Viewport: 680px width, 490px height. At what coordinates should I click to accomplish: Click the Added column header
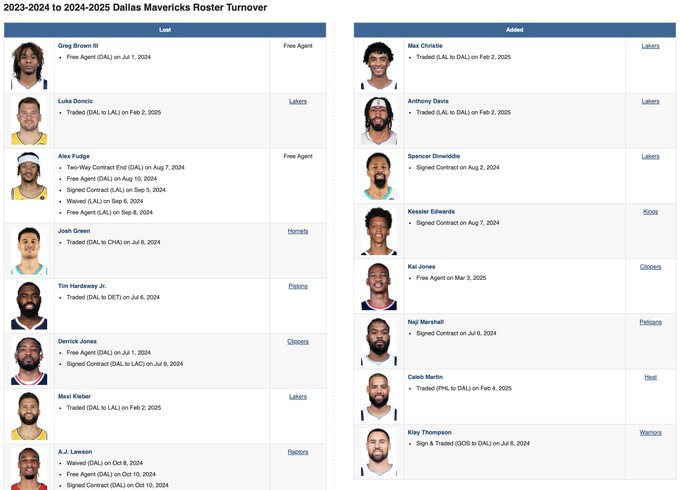click(x=515, y=30)
